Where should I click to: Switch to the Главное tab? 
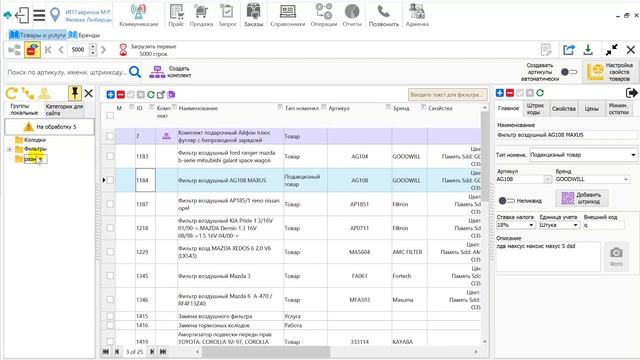[508, 109]
